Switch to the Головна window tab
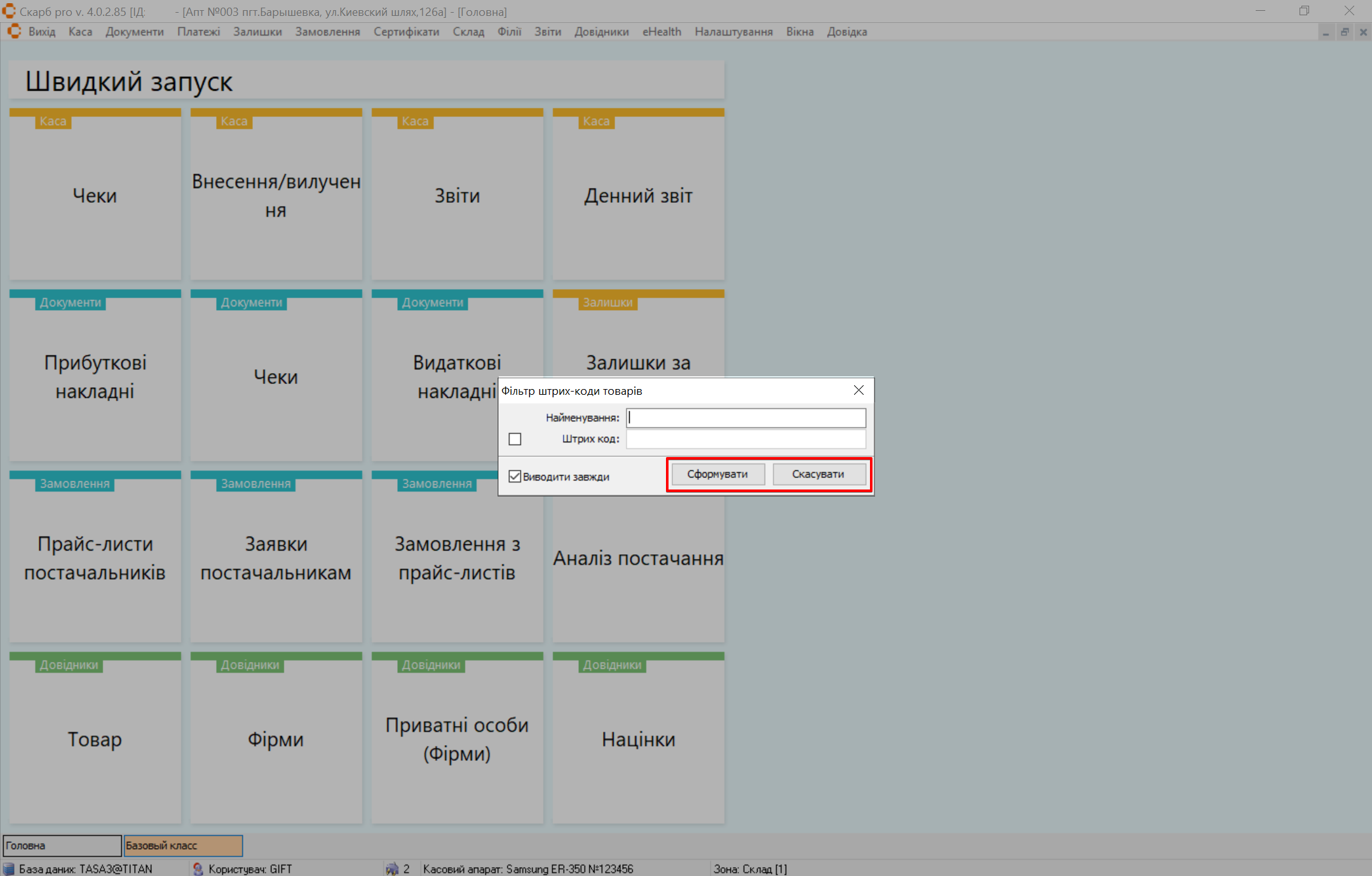Image resolution: width=1372 pixels, height=876 pixels. (62, 845)
